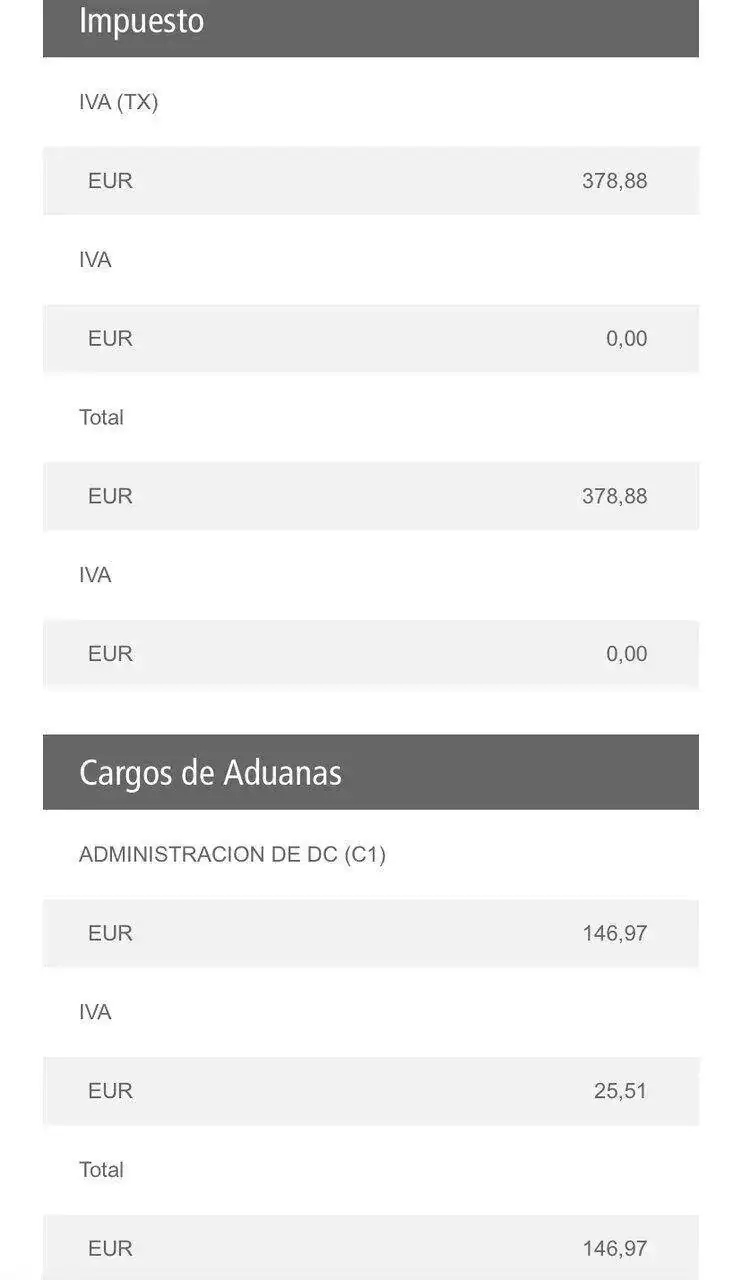This screenshot has width=742, height=1280.
Task: Select the EUR currency just above Cargos de Aduanas
Action: click(110, 654)
